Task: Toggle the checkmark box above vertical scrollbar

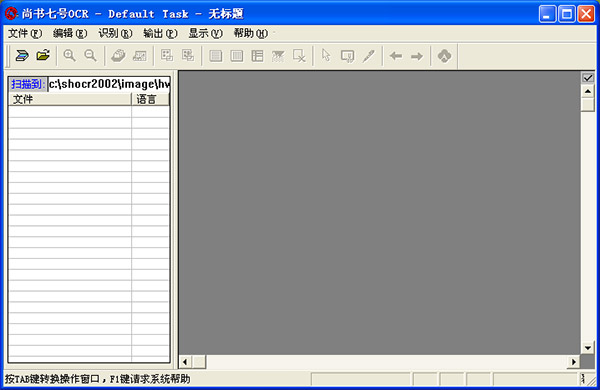Action: (x=588, y=78)
